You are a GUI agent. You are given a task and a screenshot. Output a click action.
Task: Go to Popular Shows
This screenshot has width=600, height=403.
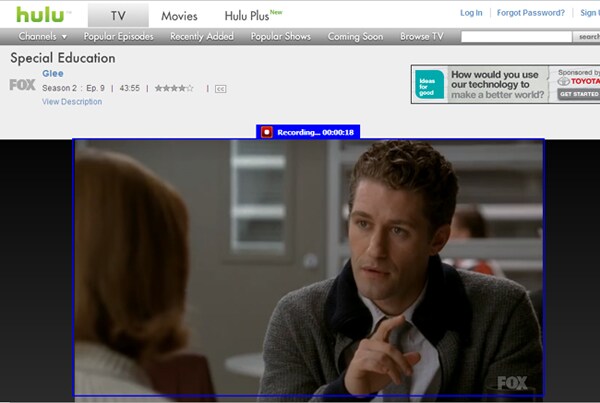click(280, 36)
